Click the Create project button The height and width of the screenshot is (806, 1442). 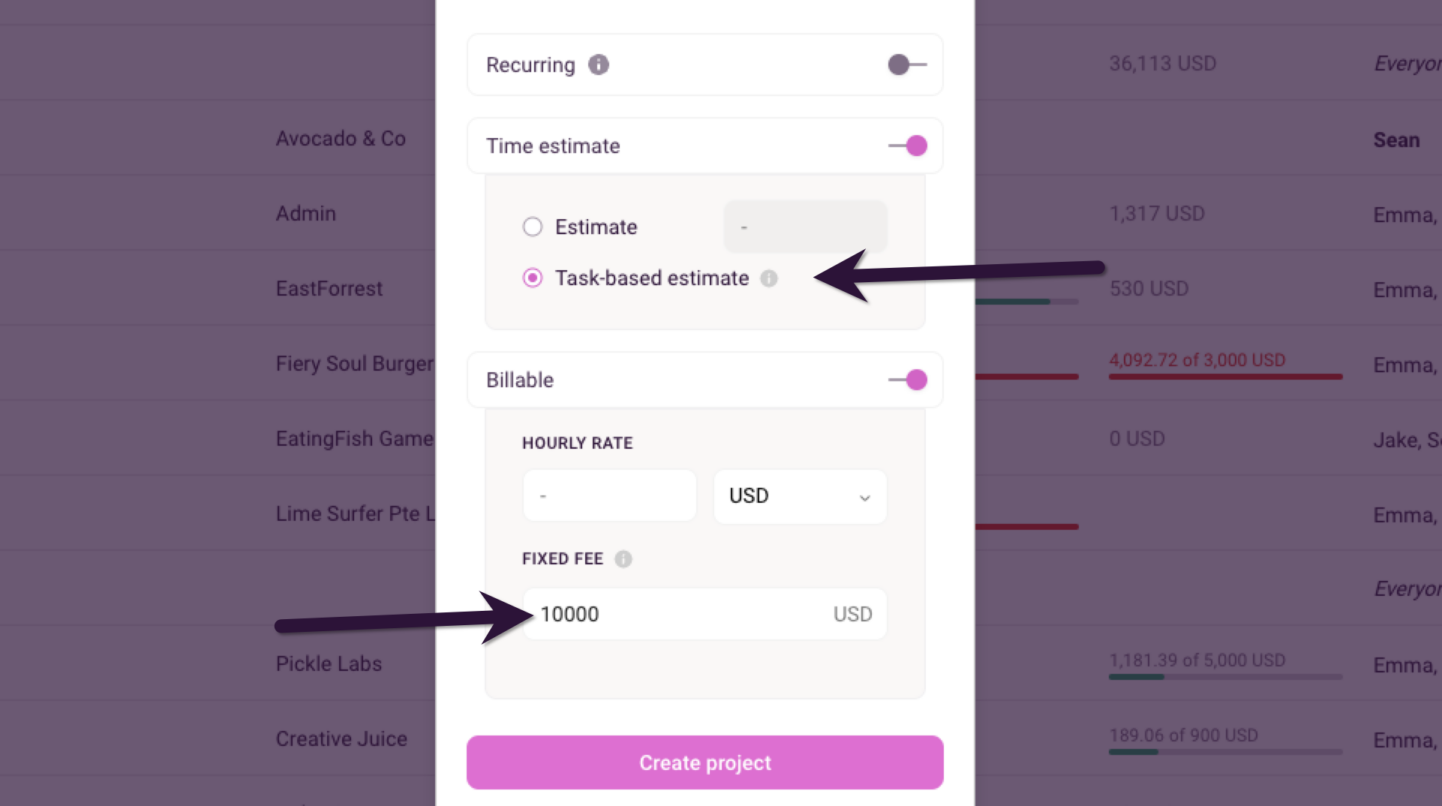pyautogui.click(x=704, y=761)
